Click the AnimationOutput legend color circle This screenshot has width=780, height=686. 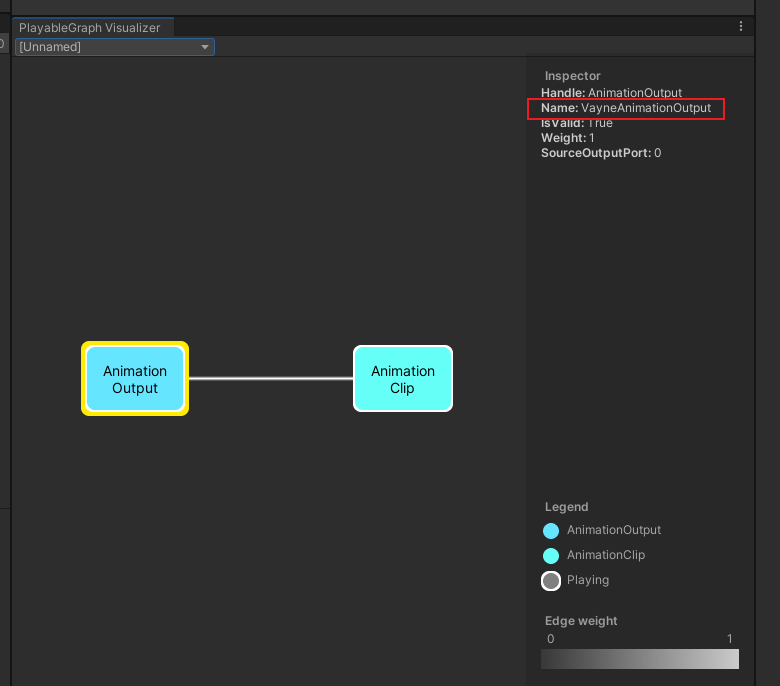click(551, 531)
